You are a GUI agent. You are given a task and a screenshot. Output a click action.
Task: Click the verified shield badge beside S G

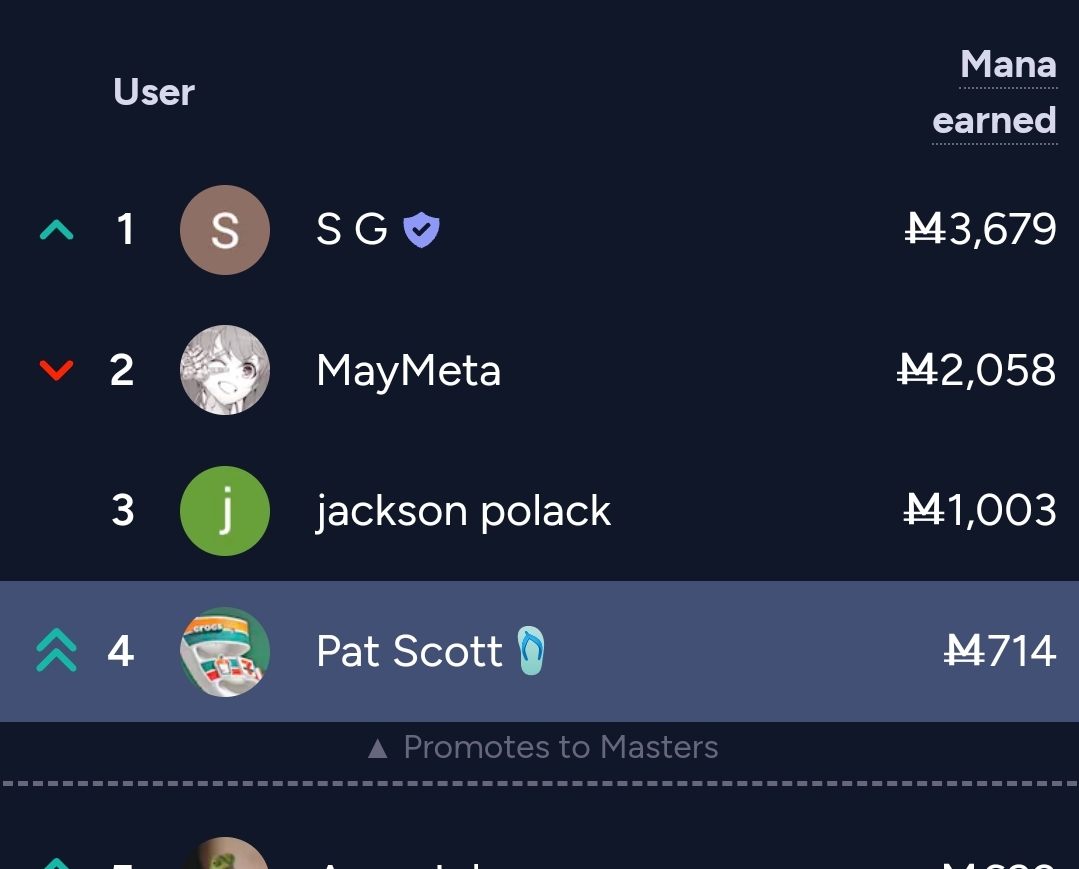point(421,230)
